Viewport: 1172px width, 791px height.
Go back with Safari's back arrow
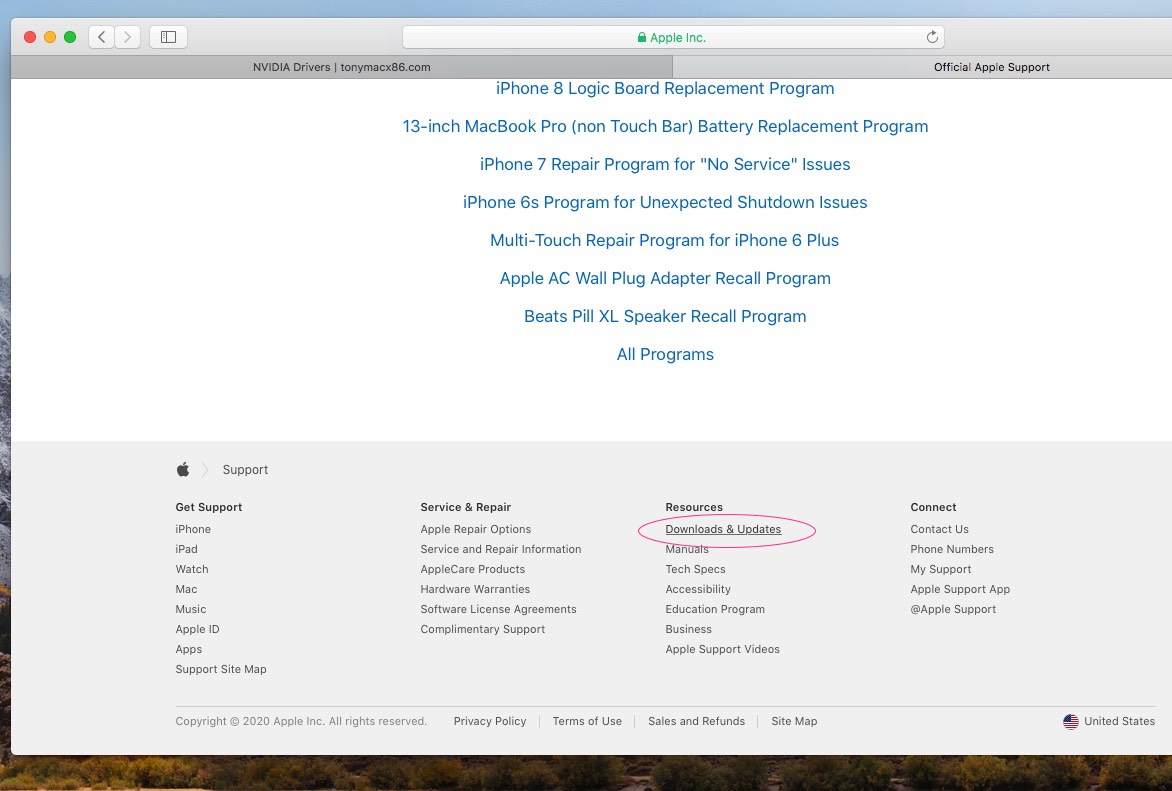(x=102, y=37)
